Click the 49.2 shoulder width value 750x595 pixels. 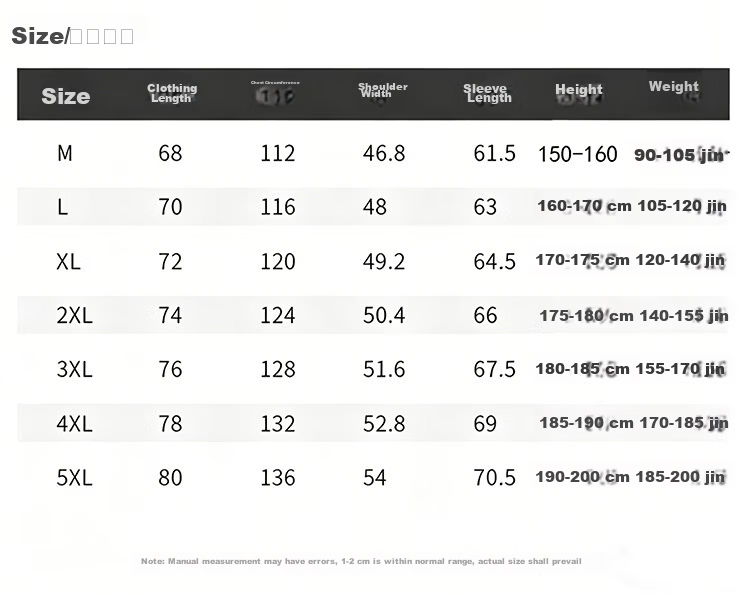[x=384, y=262]
